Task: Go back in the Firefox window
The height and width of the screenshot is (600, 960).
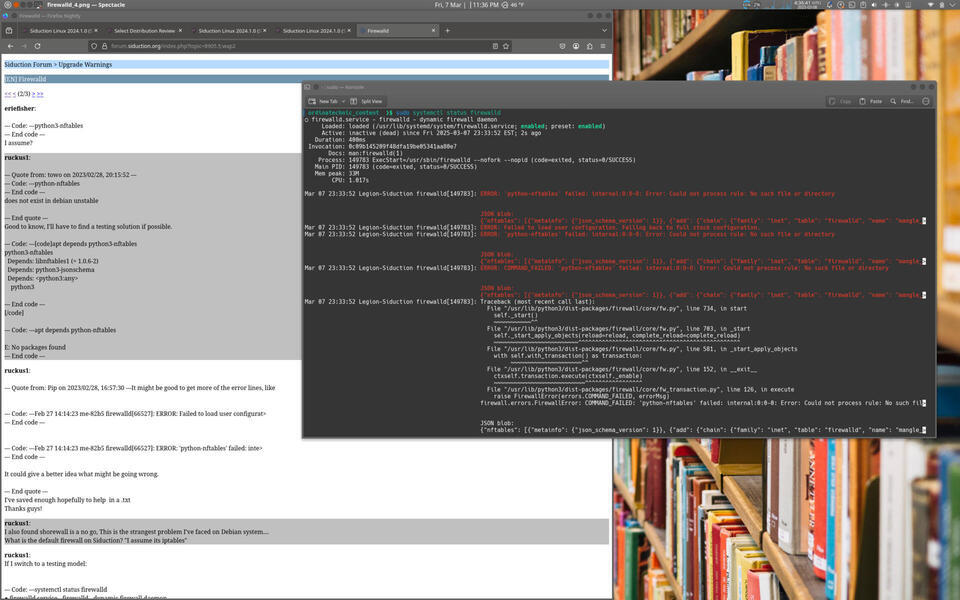Action: click(x=10, y=46)
